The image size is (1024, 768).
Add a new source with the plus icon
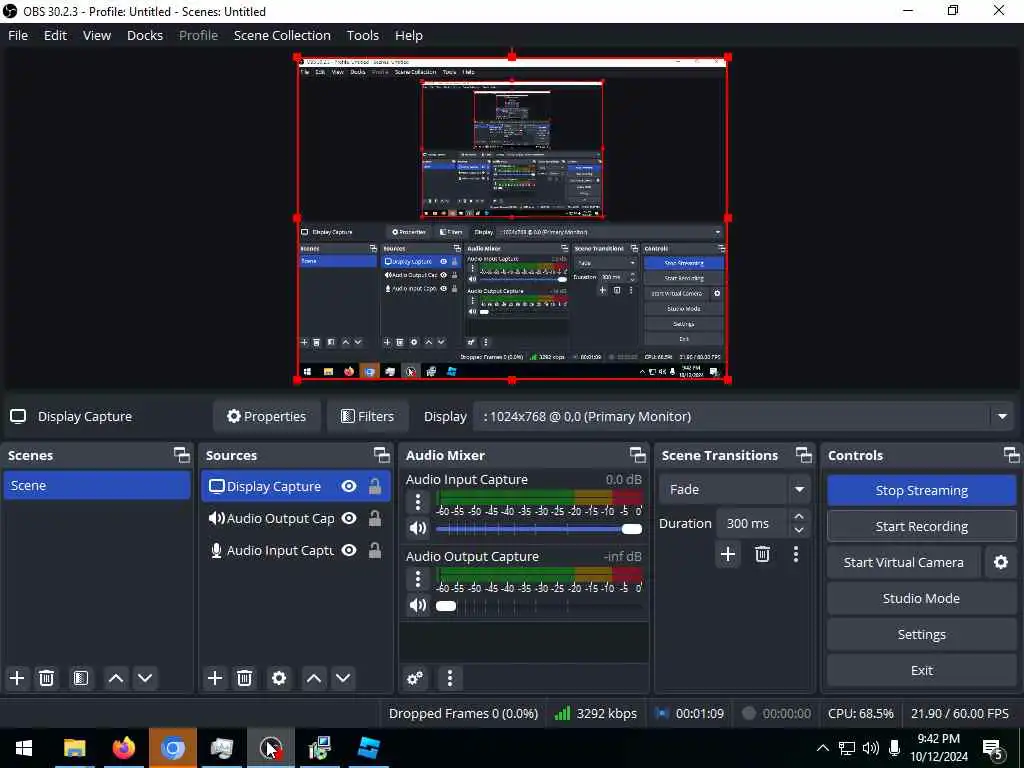point(215,678)
